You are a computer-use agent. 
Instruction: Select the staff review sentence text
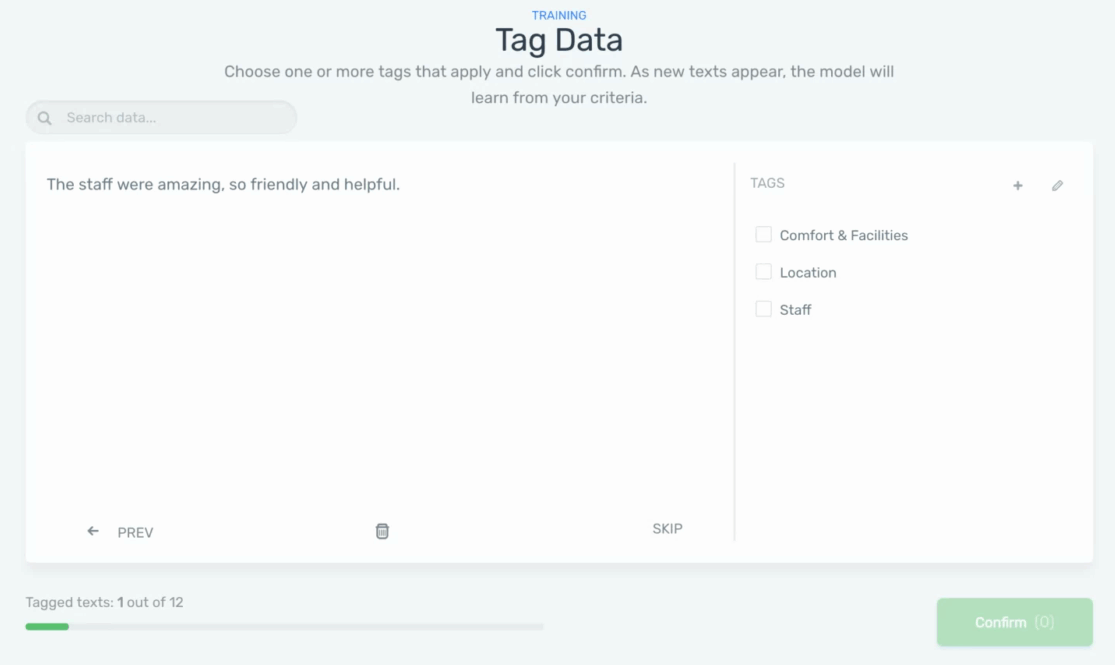coord(223,184)
